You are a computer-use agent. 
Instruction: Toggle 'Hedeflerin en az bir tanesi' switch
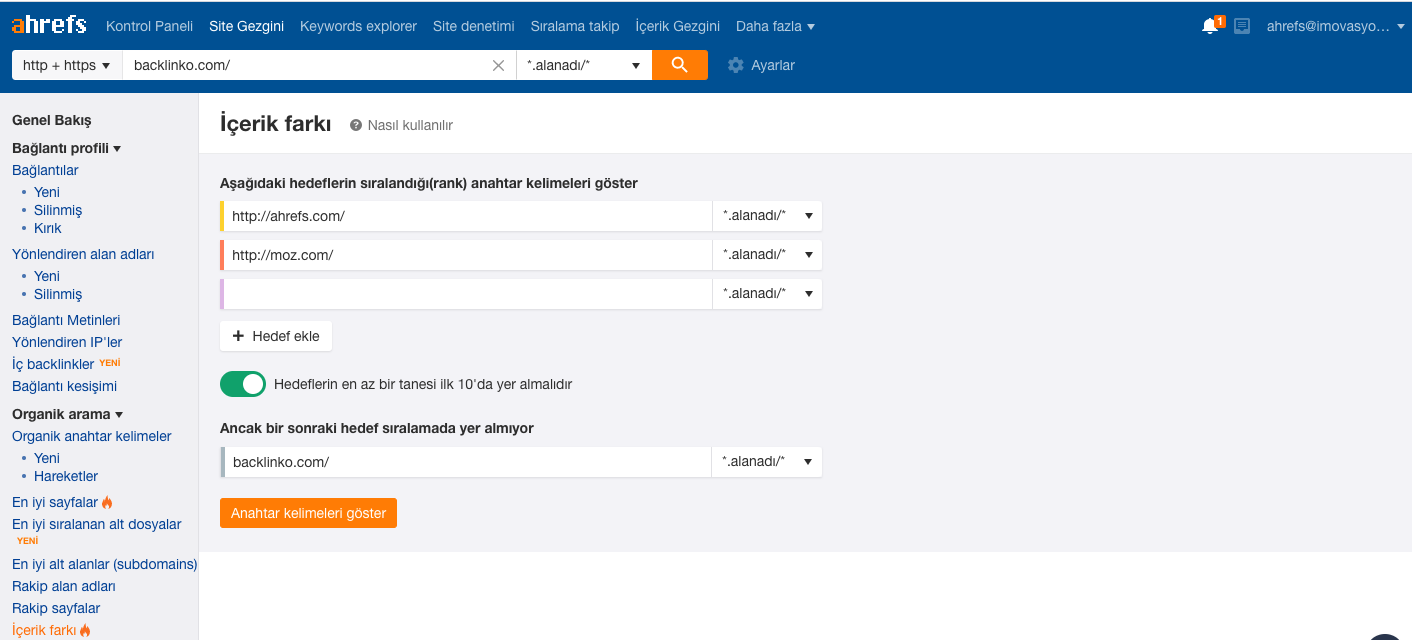click(243, 384)
